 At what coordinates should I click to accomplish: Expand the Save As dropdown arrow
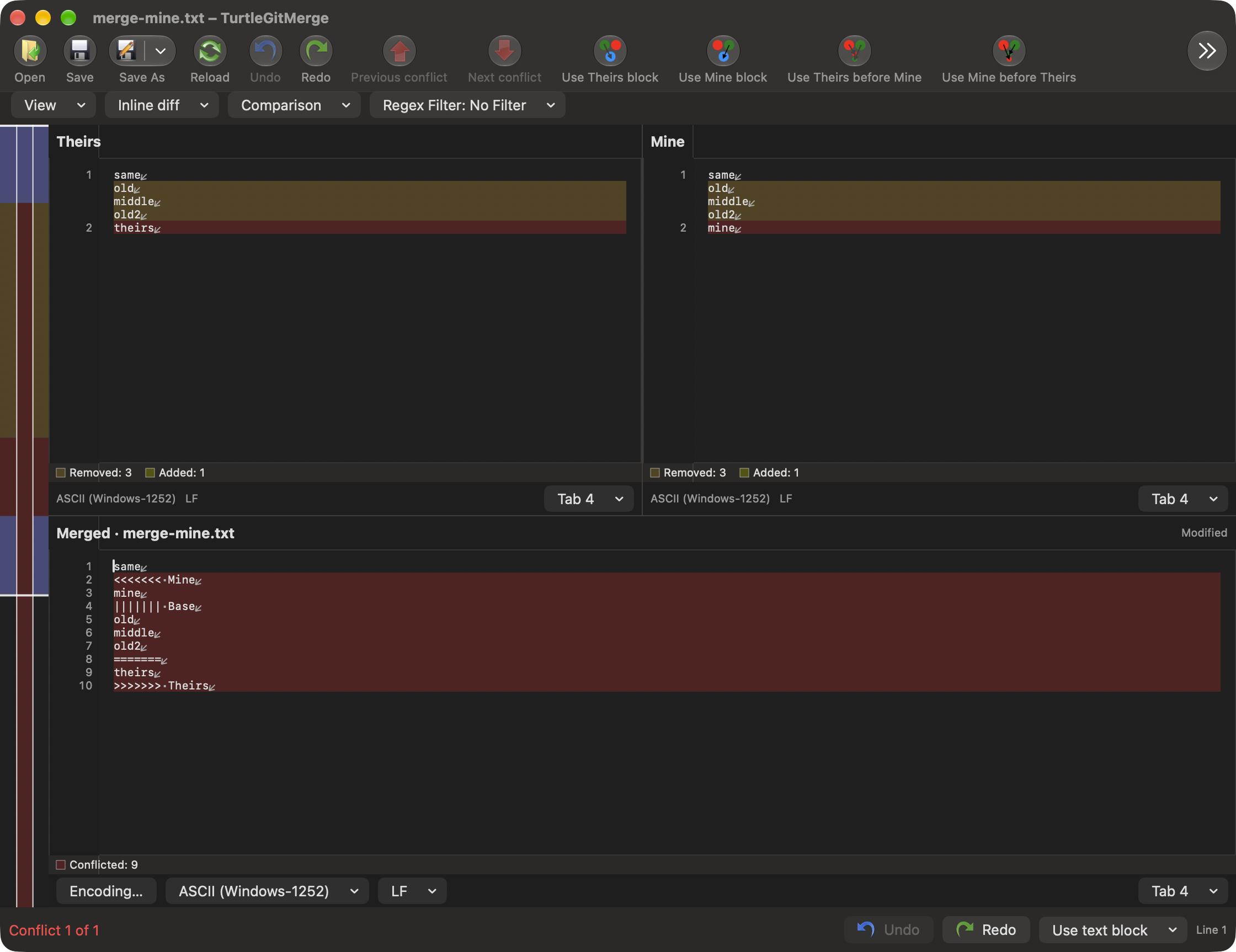tap(161, 51)
